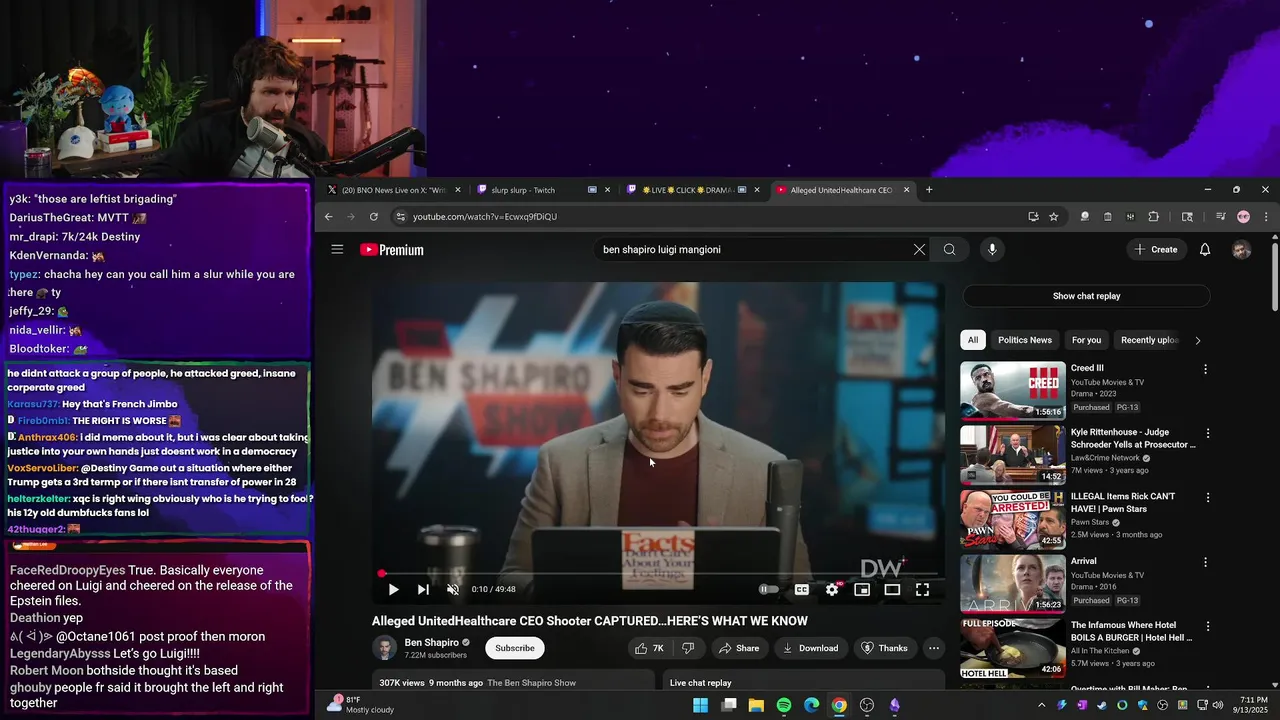The image size is (1280, 720).
Task: Skip to next video in player
Action: (x=423, y=590)
